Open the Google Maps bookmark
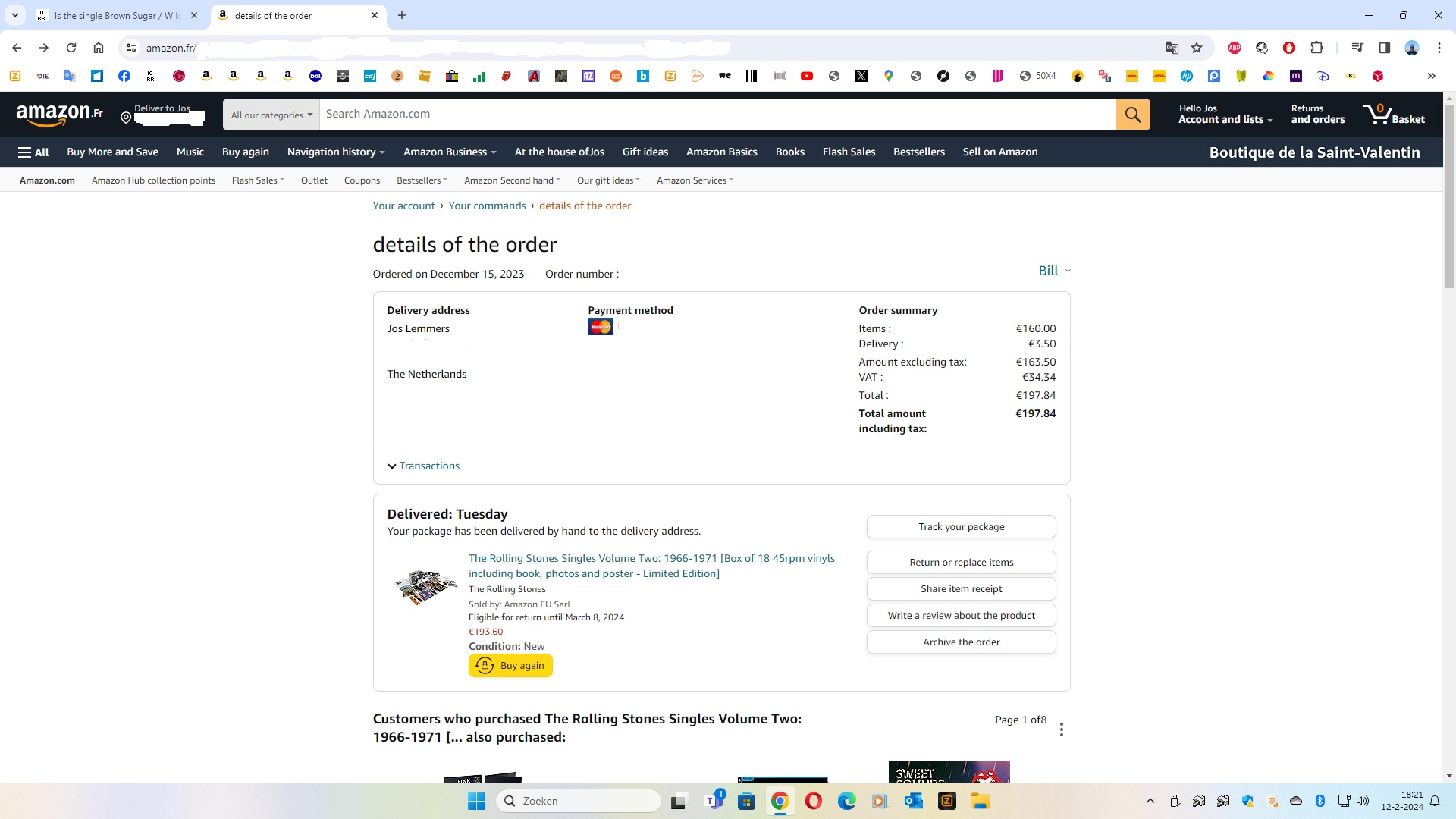The height and width of the screenshot is (819, 1456). click(x=889, y=76)
